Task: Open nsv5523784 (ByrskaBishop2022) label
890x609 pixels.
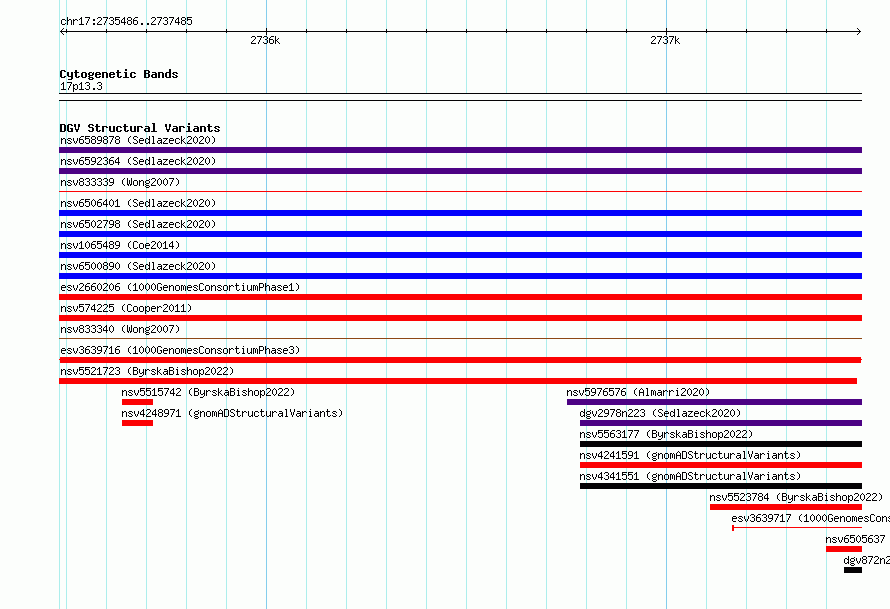Action: click(x=796, y=497)
